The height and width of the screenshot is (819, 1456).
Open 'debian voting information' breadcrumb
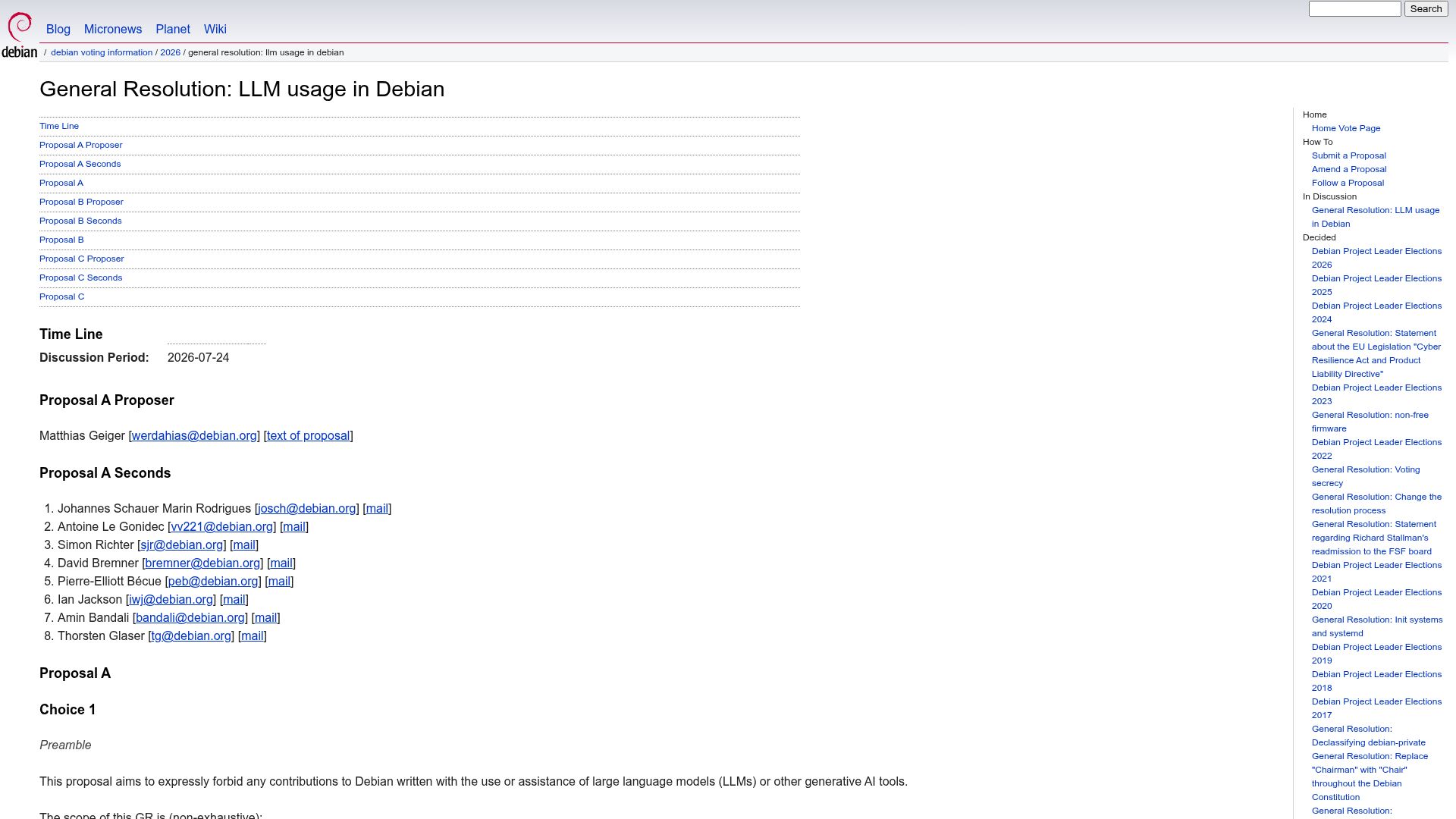click(x=102, y=52)
